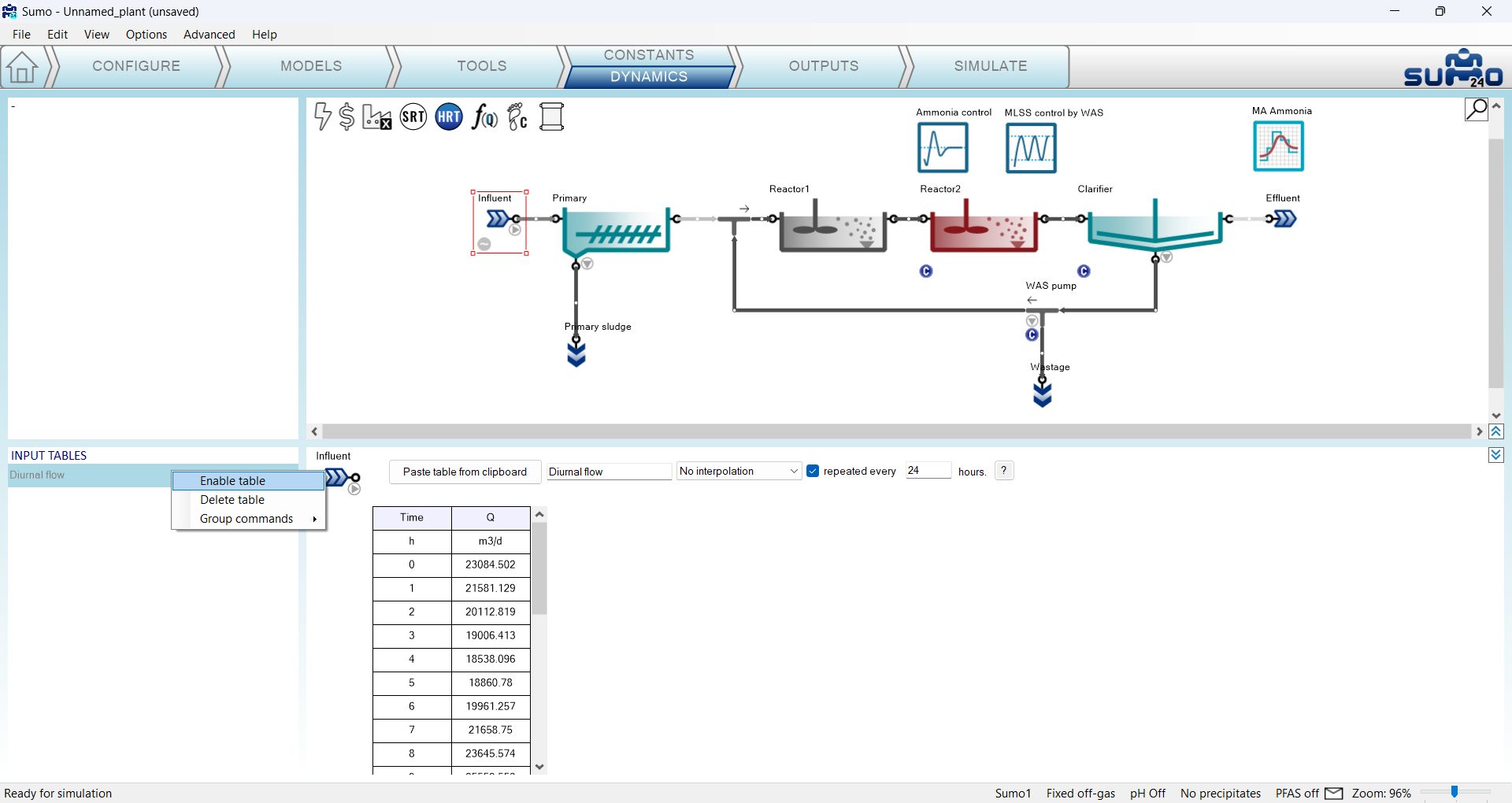Screen dimensions: 1512x803
Task: Choose Delete table from context menu
Action: click(x=249, y=500)
